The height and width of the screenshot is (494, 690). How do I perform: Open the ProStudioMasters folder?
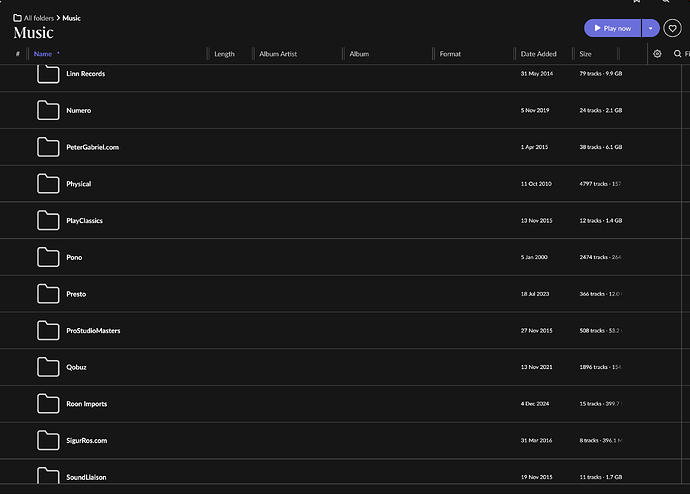tap(93, 330)
